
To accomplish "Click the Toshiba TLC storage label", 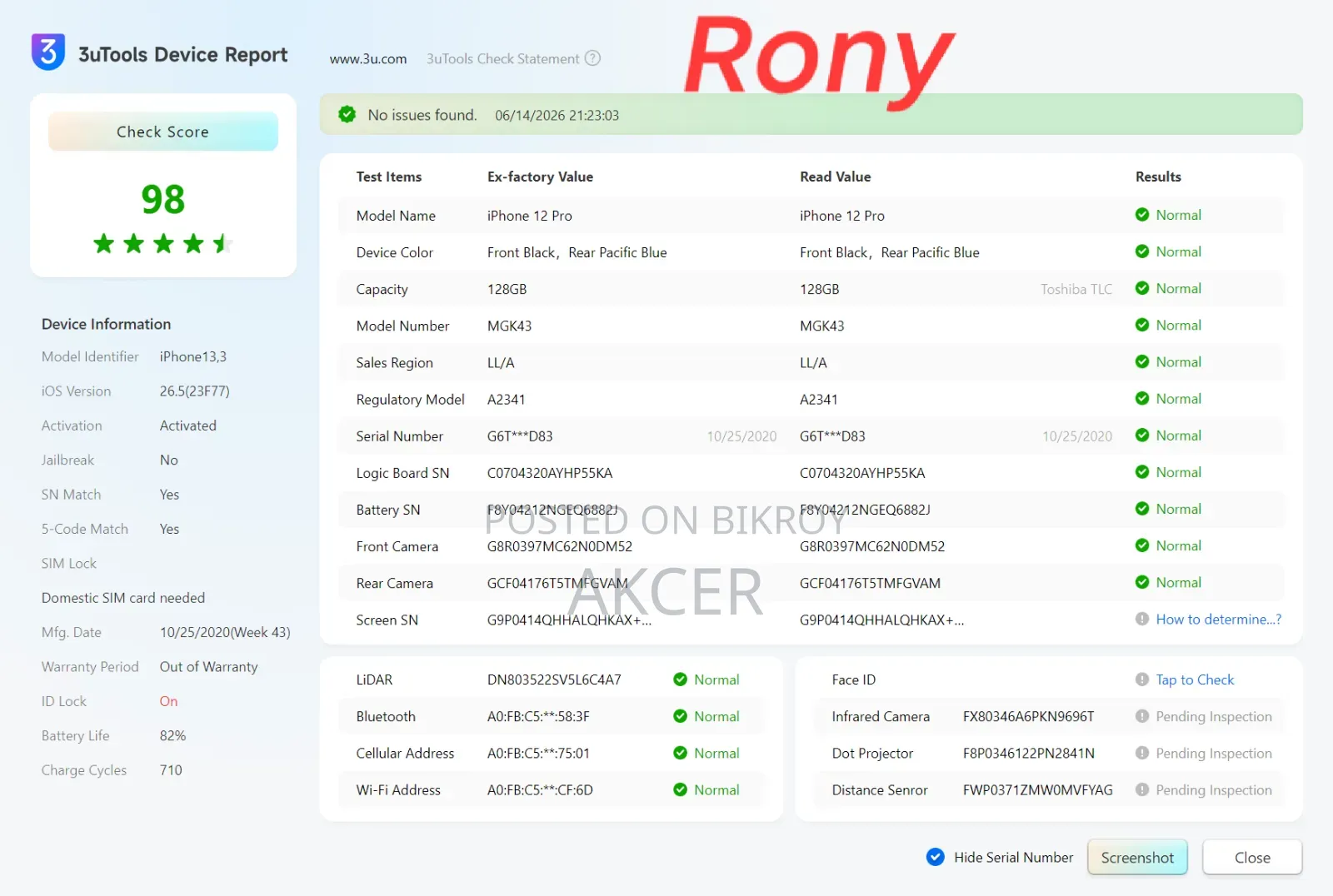I will click(1076, 289).
